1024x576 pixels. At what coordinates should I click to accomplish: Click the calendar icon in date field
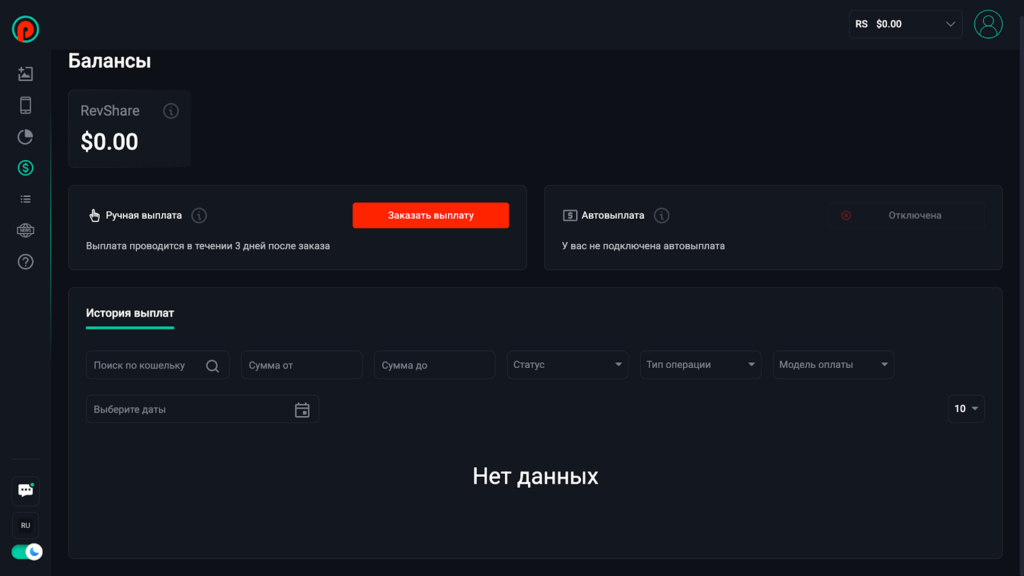[302, 409]
